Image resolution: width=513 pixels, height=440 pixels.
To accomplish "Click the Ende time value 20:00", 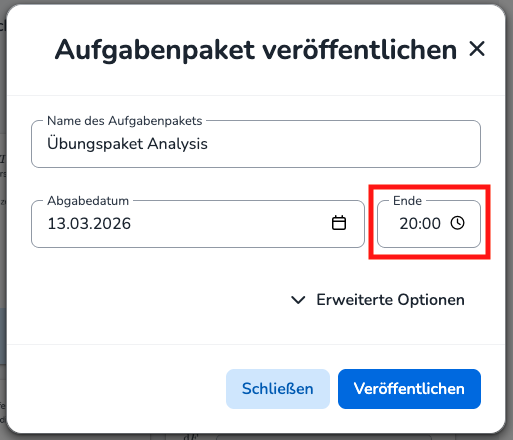I will pyautogui.click(x=420, y=223).
